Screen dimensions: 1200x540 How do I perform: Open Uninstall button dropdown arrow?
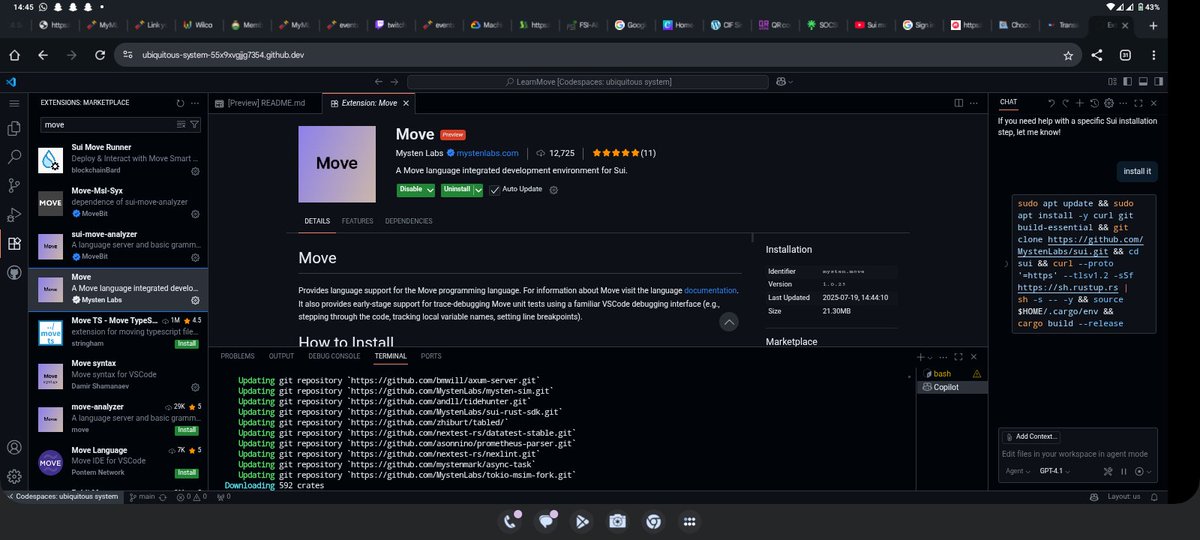pyautogui.click(x=479, y=189)
